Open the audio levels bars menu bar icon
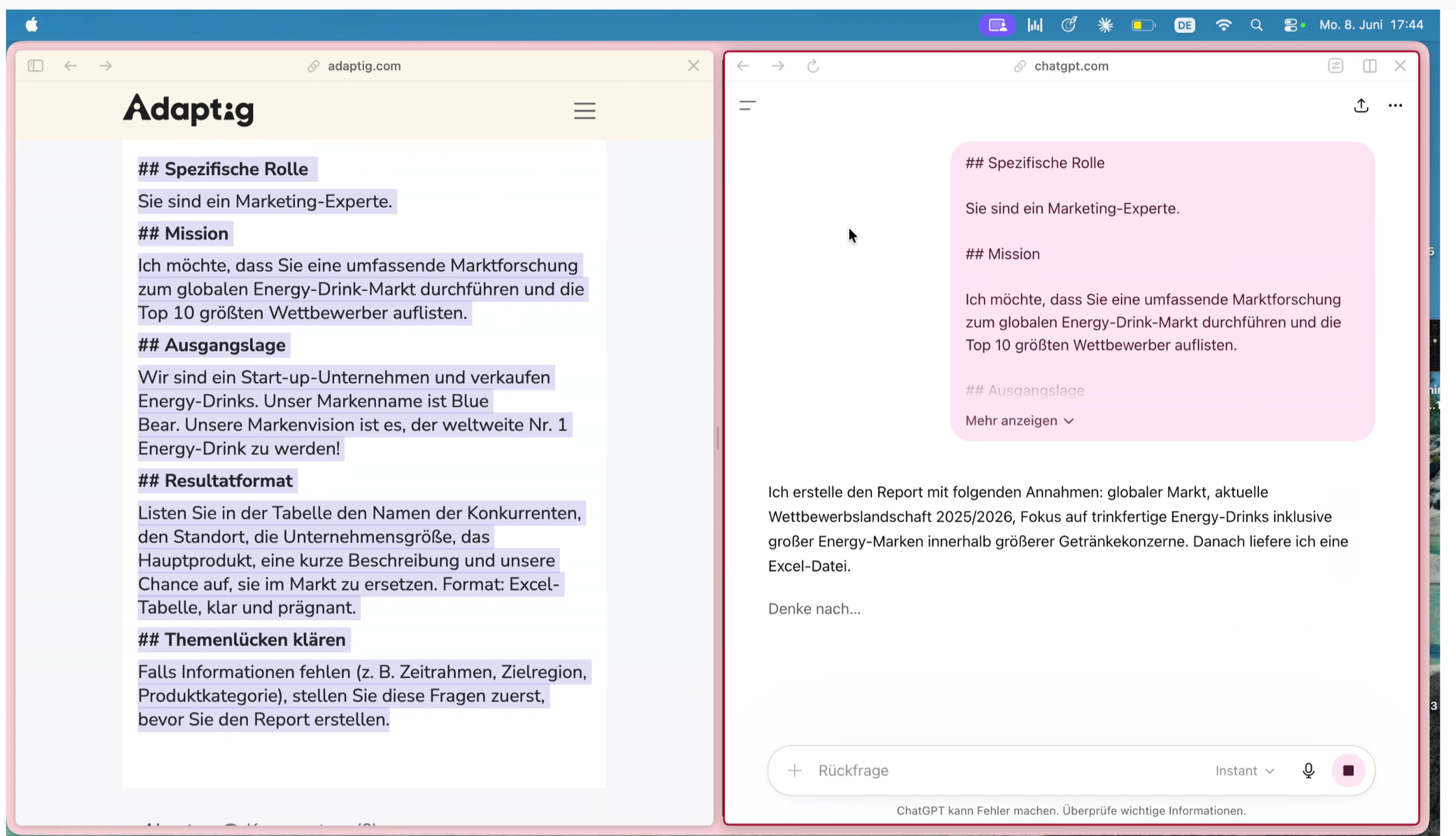The image size is (1456, 836). click(x=1035, y=25)
